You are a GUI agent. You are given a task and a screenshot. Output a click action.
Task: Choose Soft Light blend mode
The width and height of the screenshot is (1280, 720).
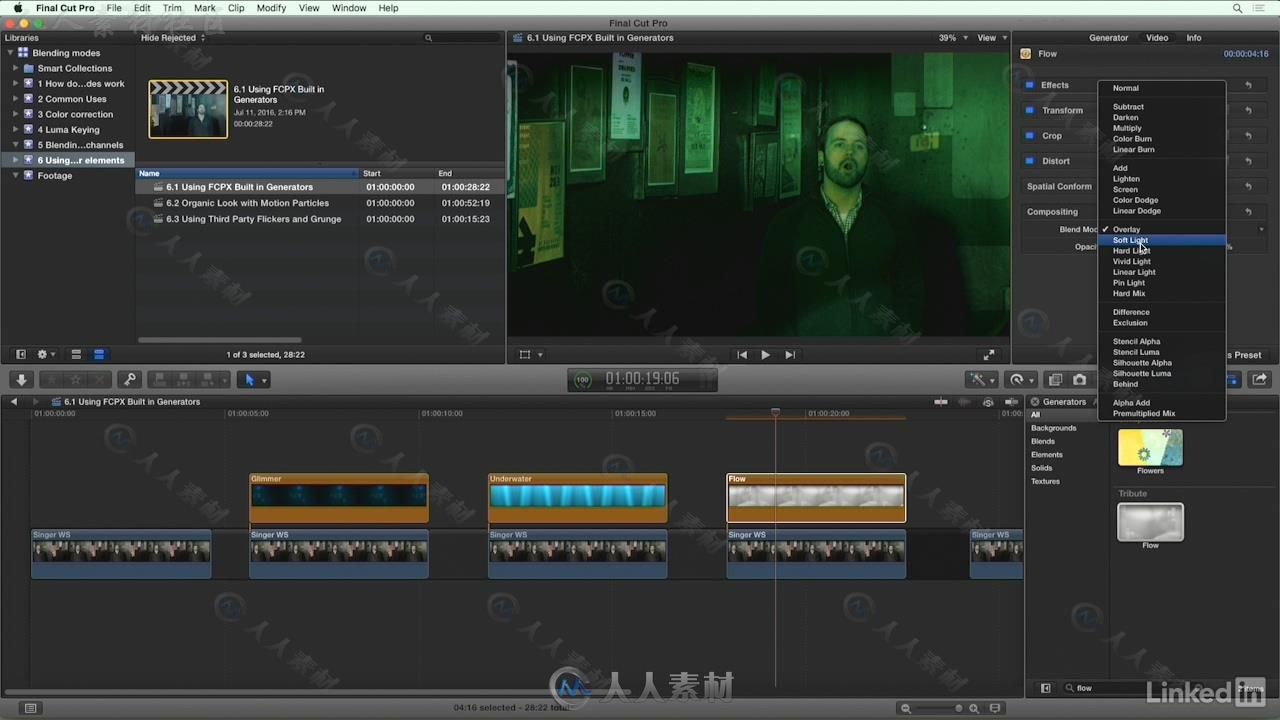(x=1162, y=240)
